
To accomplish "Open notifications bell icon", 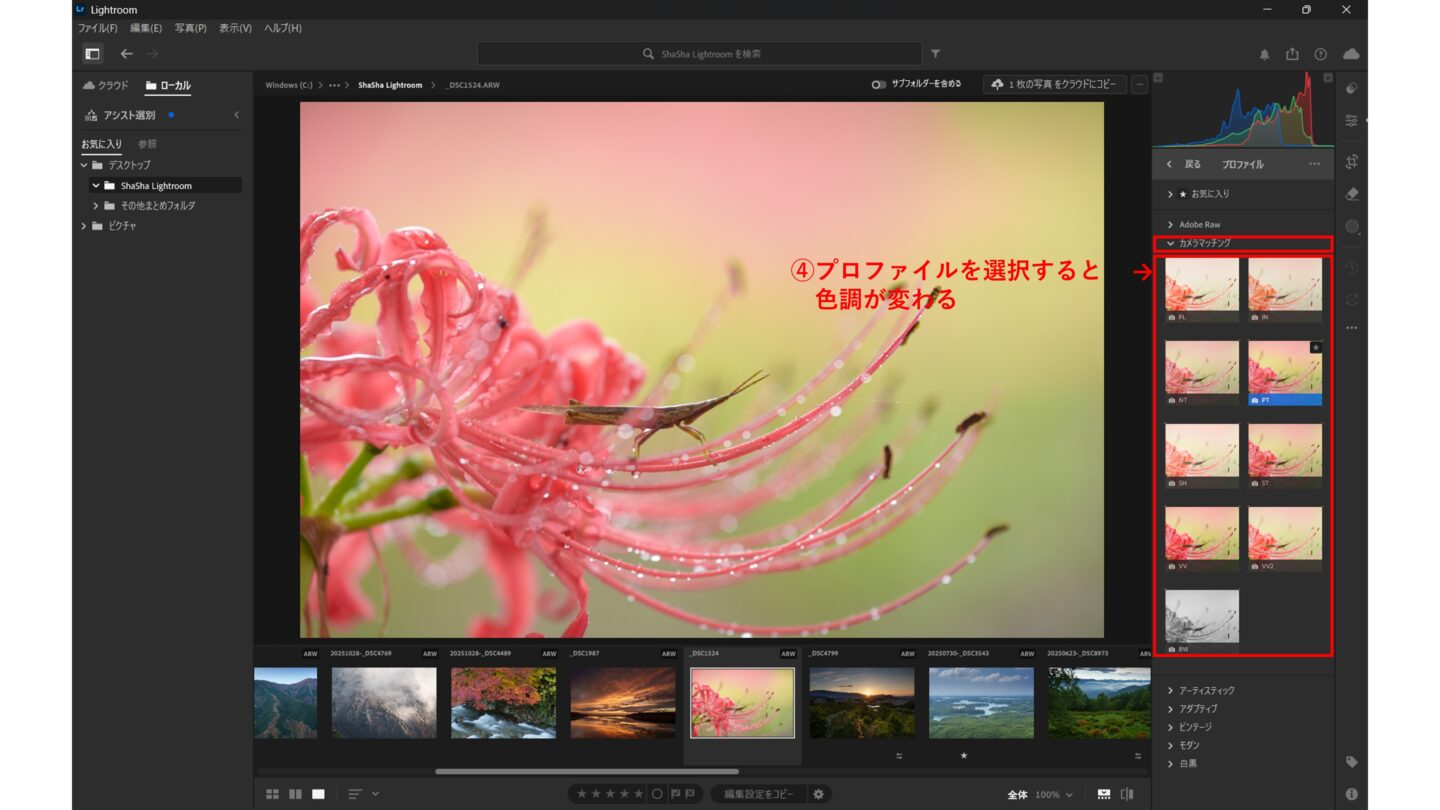I will 1264,54.
